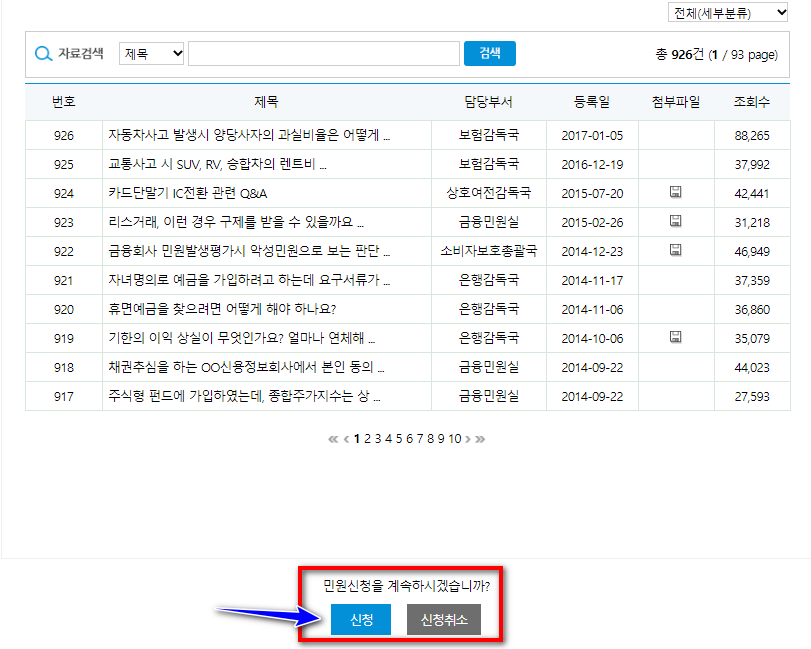
Task: Open post 자녀명의로 예금을 가입하려고
Action: [x=249, y=280]
